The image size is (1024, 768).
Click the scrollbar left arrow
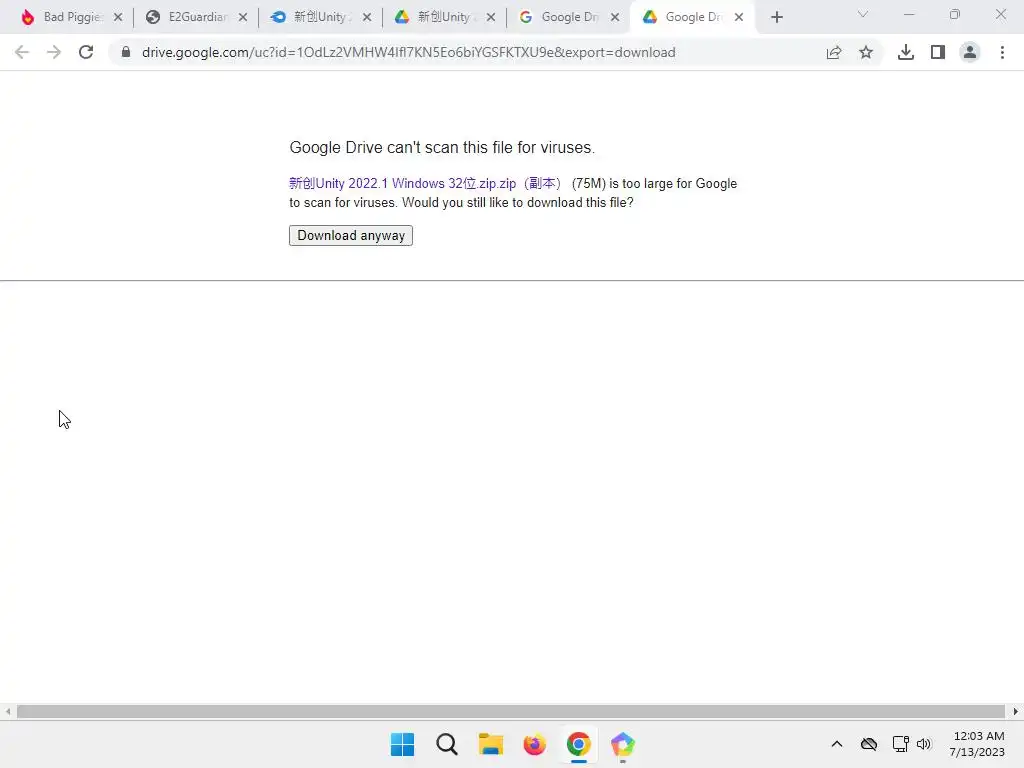coord(8,711)
